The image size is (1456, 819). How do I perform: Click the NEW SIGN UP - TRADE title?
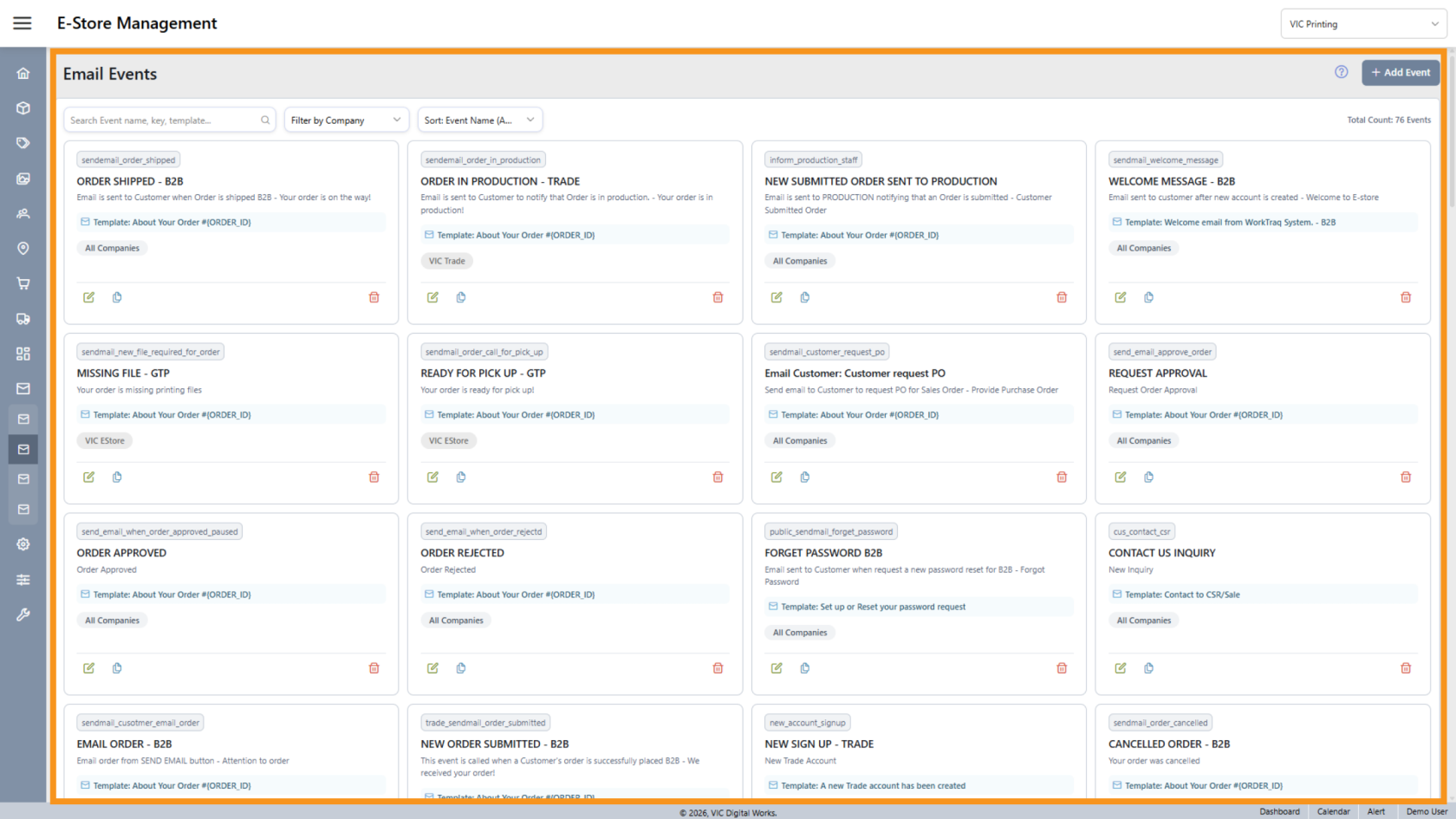coord(819,744)
